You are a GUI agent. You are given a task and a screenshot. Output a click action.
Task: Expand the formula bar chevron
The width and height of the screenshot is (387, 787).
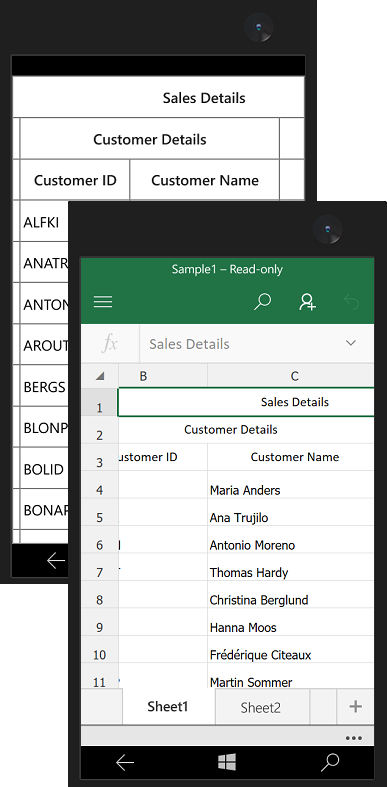pos(351,343)
